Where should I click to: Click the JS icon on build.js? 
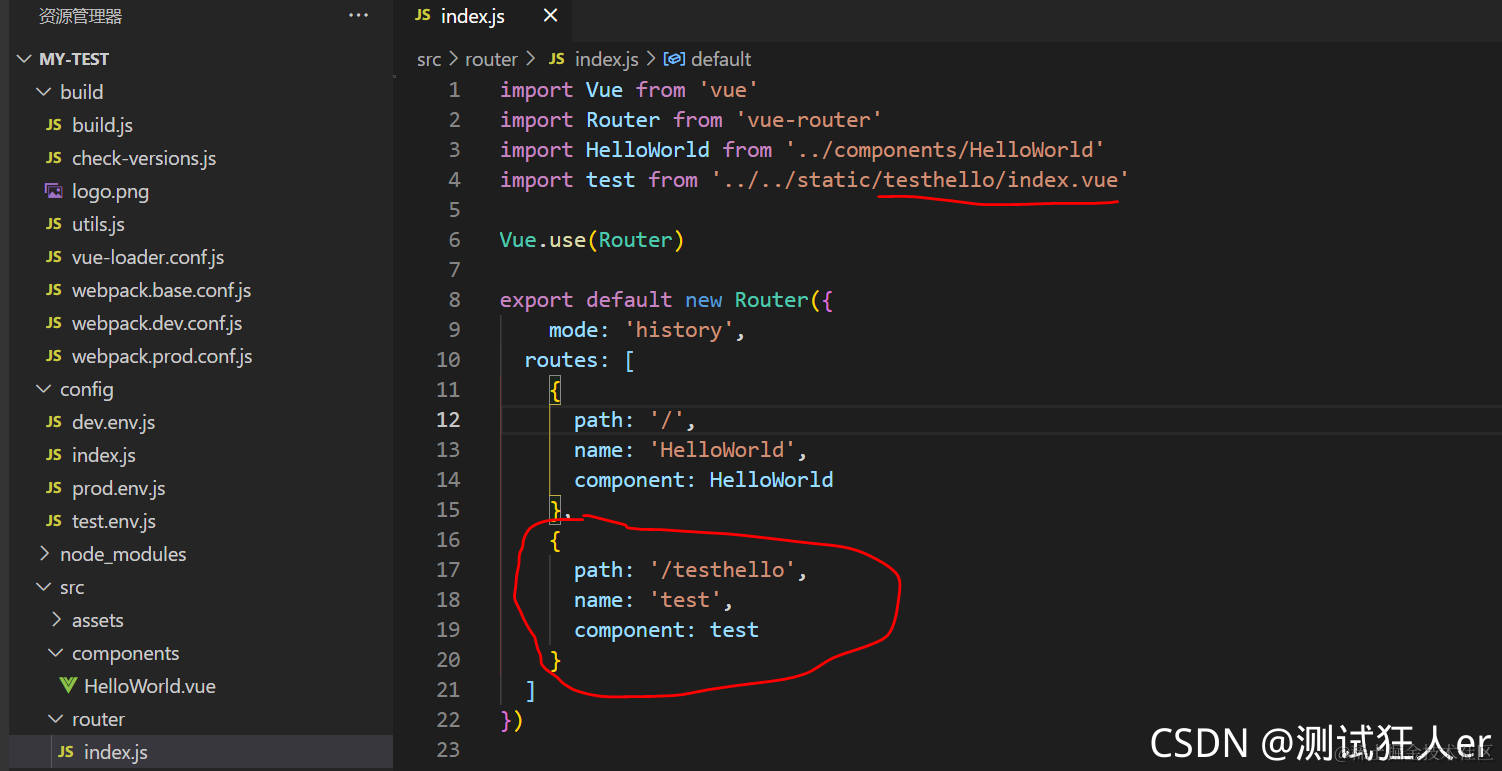(x=54, y=125)
